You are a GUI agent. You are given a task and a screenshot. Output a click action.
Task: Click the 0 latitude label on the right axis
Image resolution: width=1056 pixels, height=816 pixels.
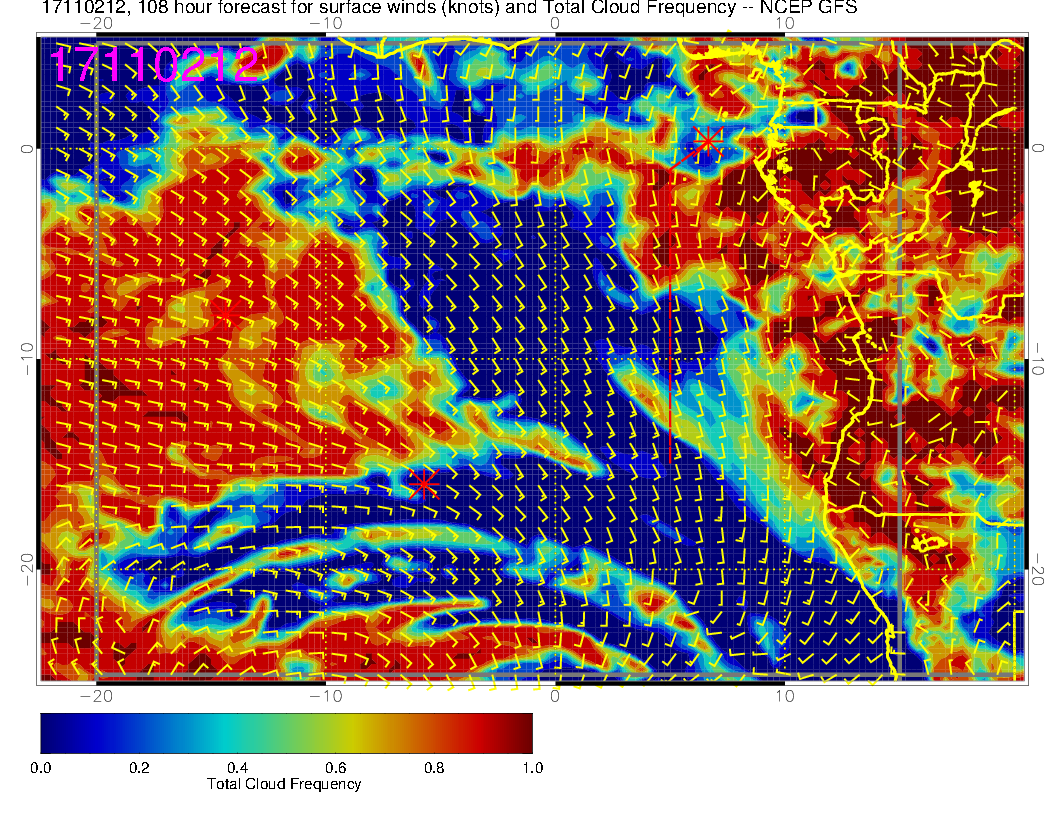1037,148
